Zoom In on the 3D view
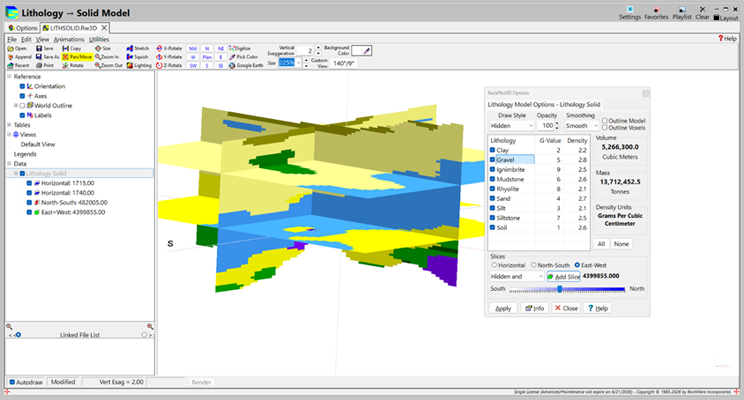The height and width of the screenshot is (400, 744). pos(107,57)
